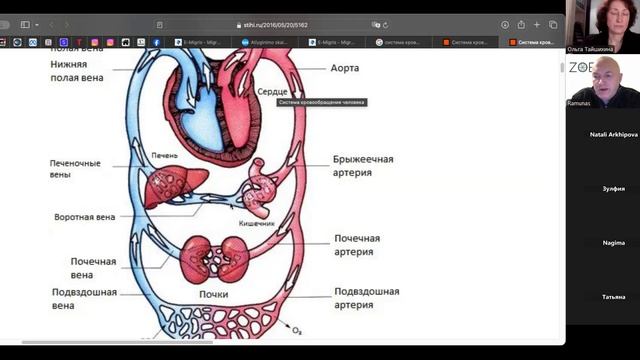Image resolution: width=640 pixels, height=360 pixels.
Task: Click the 'Подвздошная вена' label
Action: tap(84, 299)
